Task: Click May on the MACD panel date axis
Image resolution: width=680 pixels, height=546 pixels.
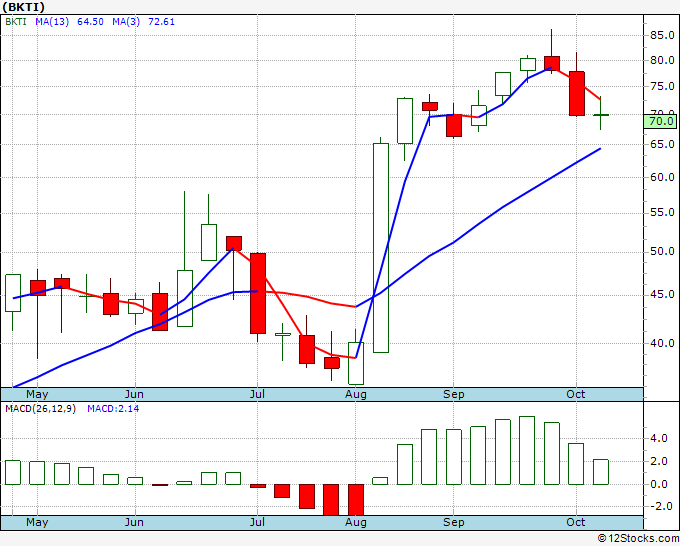Action: click(x=37, y=522)
